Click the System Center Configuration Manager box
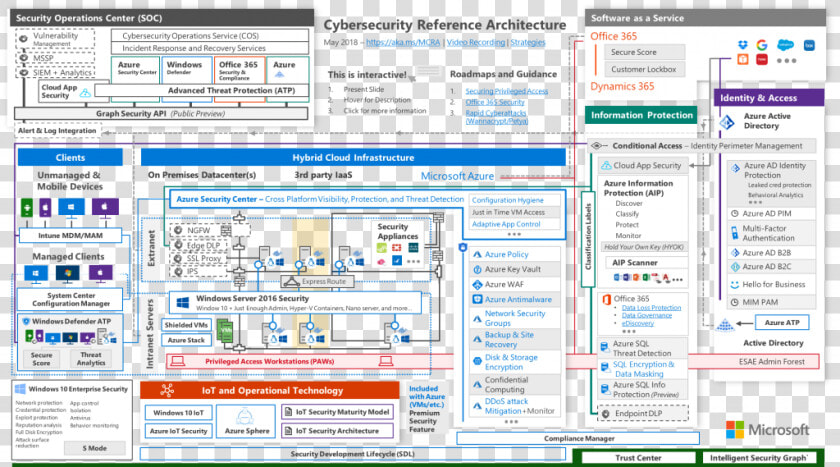 coord(70,299)
